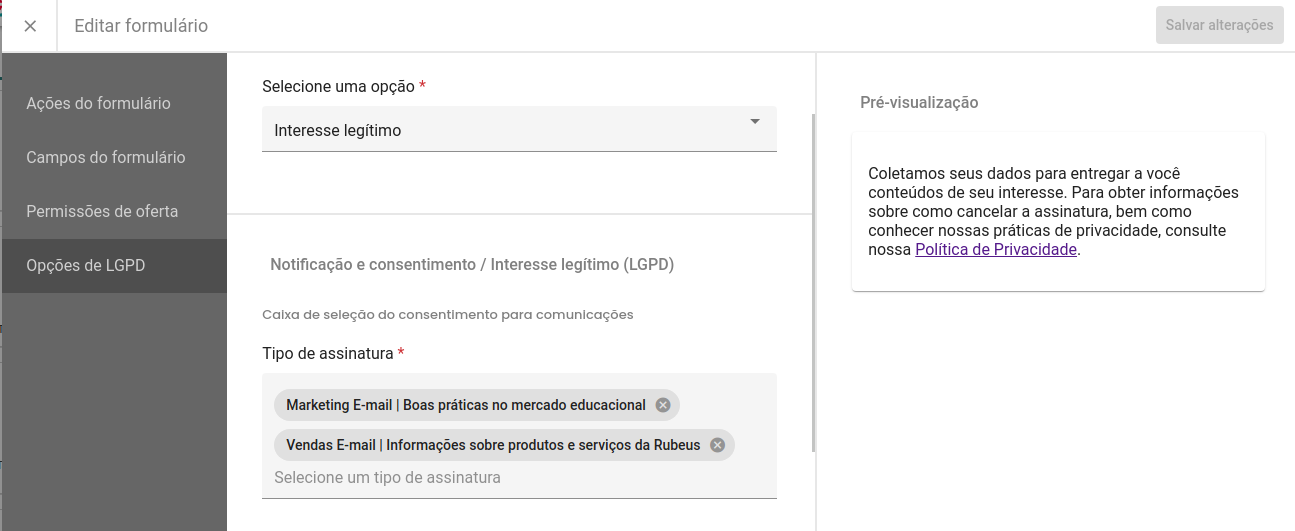Click the Caixa de seleção do consentimento text
Image resolution: width=1295 pixels, height=531 pixels.
[448, 314]
